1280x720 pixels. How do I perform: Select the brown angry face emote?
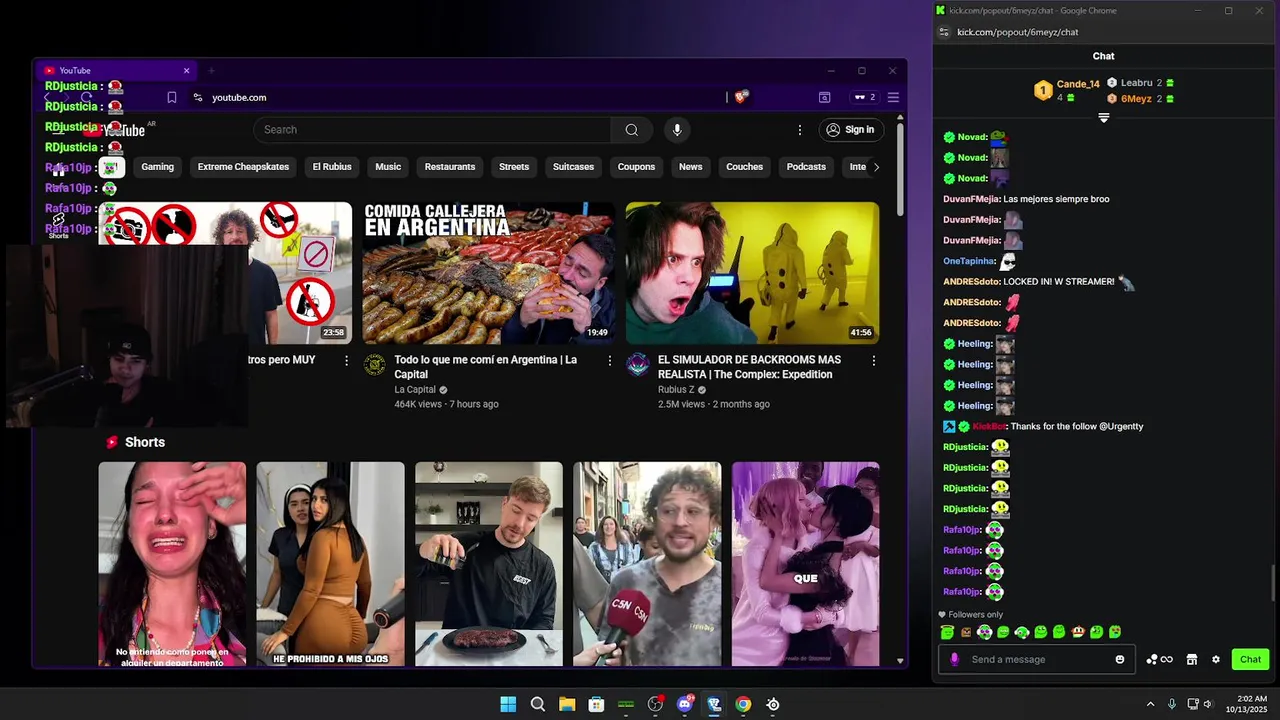point(966,632)
